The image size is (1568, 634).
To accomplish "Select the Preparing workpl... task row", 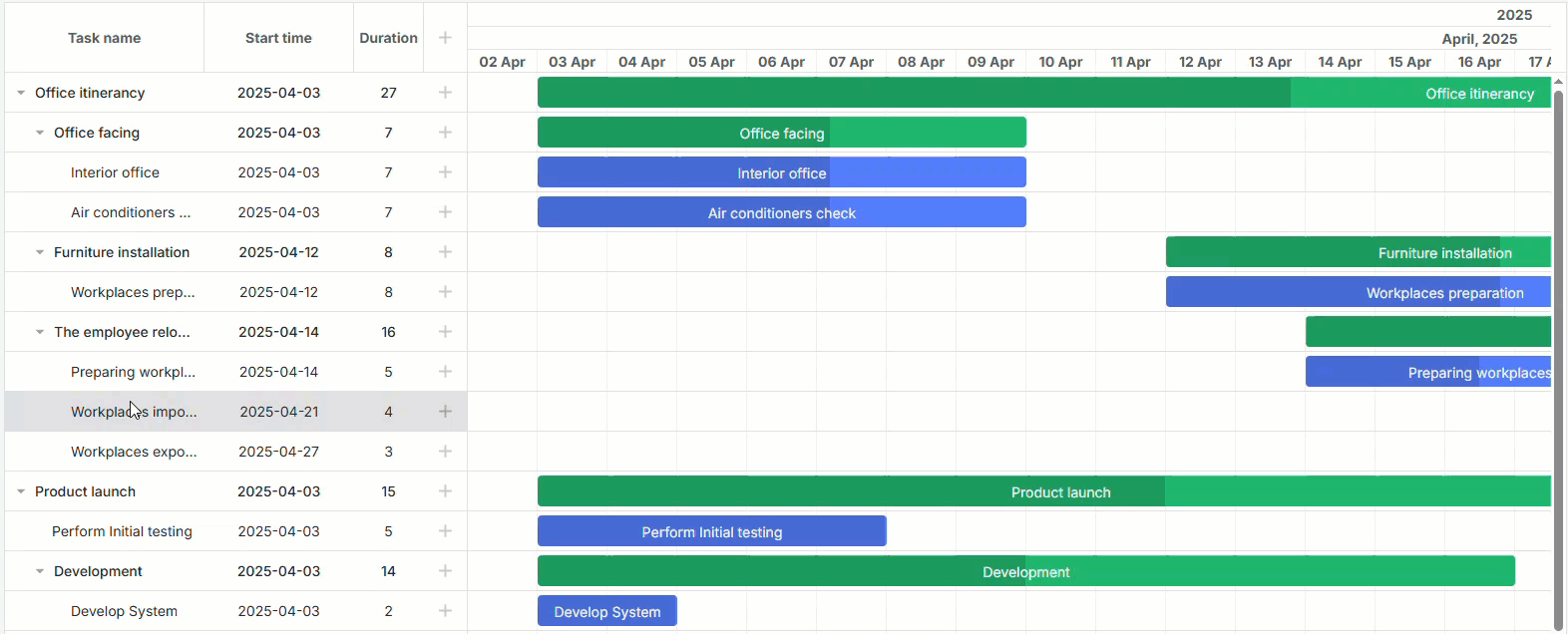I will (x=235, y=372).
